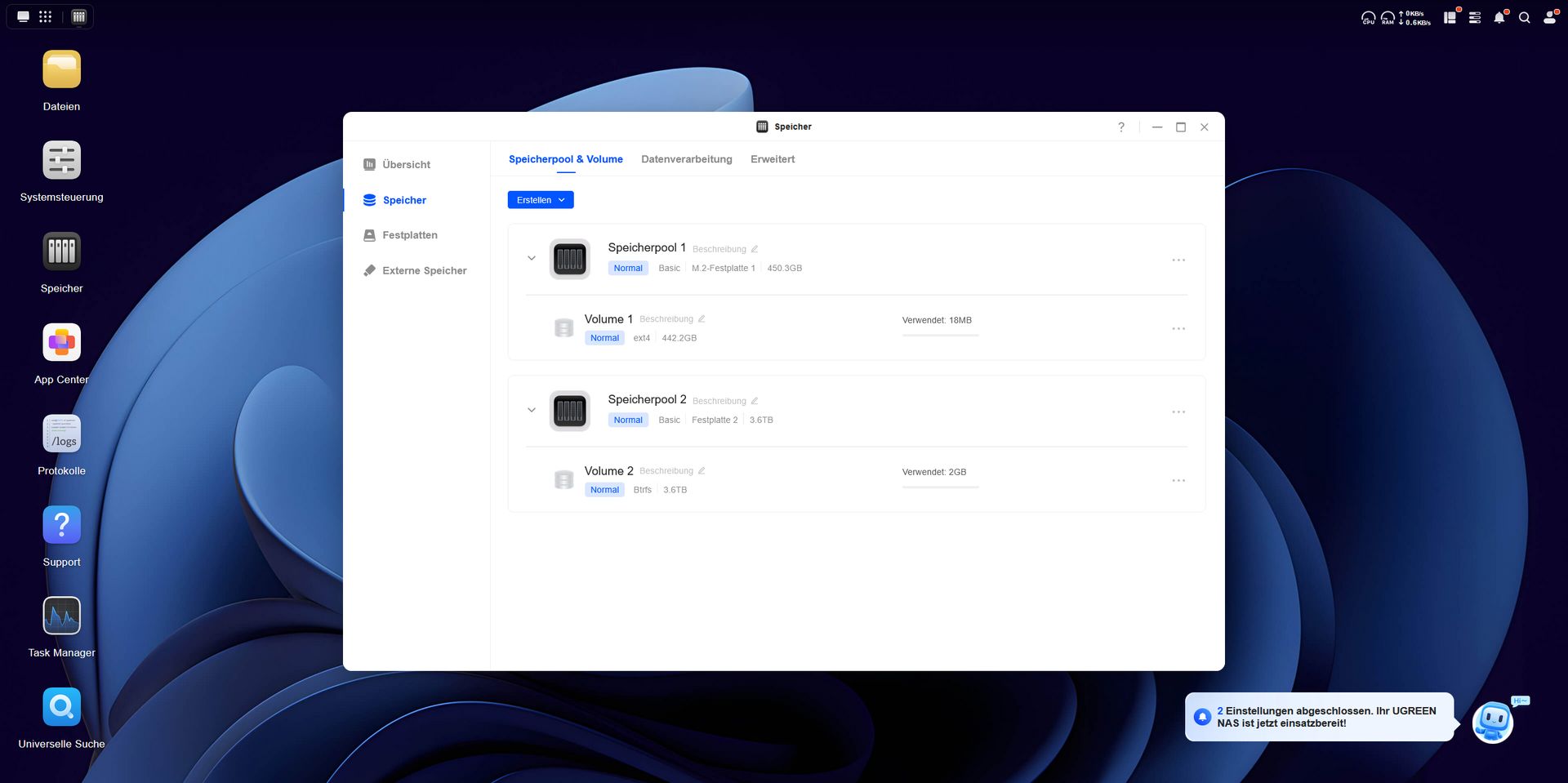
Task: Click the Volume 2 disk icon
Action: tap(563, 479)
